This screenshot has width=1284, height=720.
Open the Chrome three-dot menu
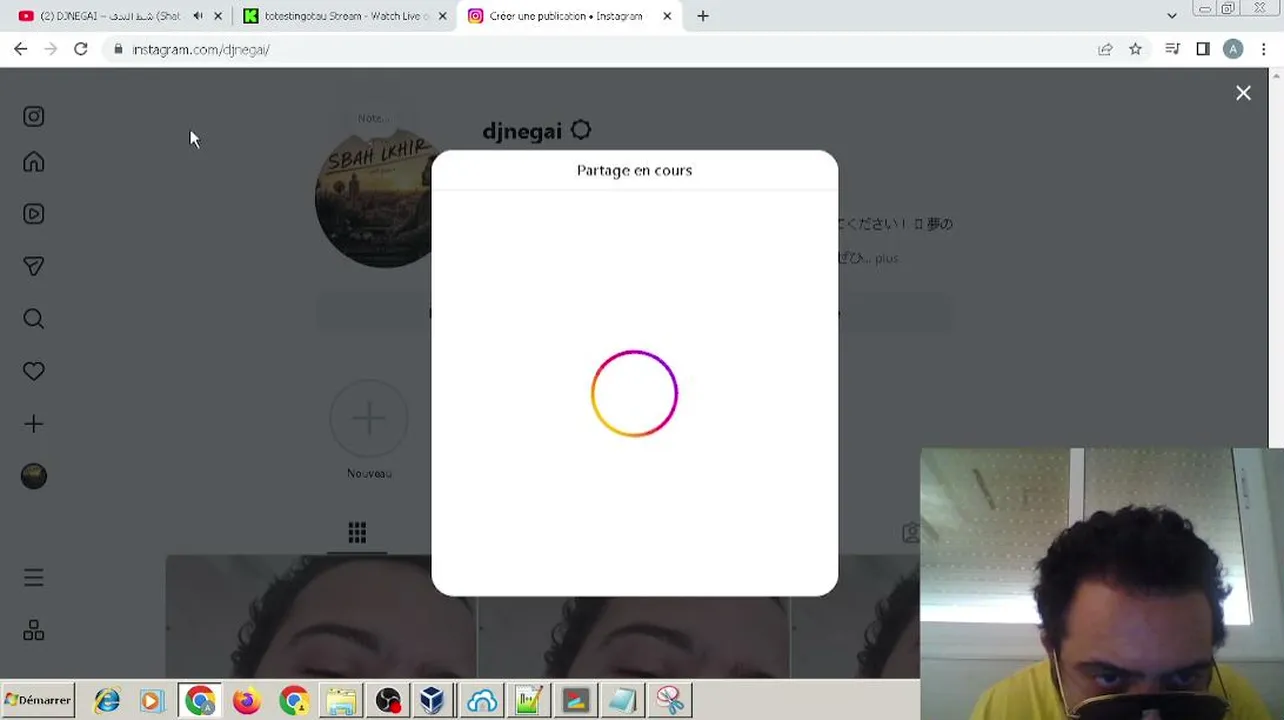click(1264, 49)
